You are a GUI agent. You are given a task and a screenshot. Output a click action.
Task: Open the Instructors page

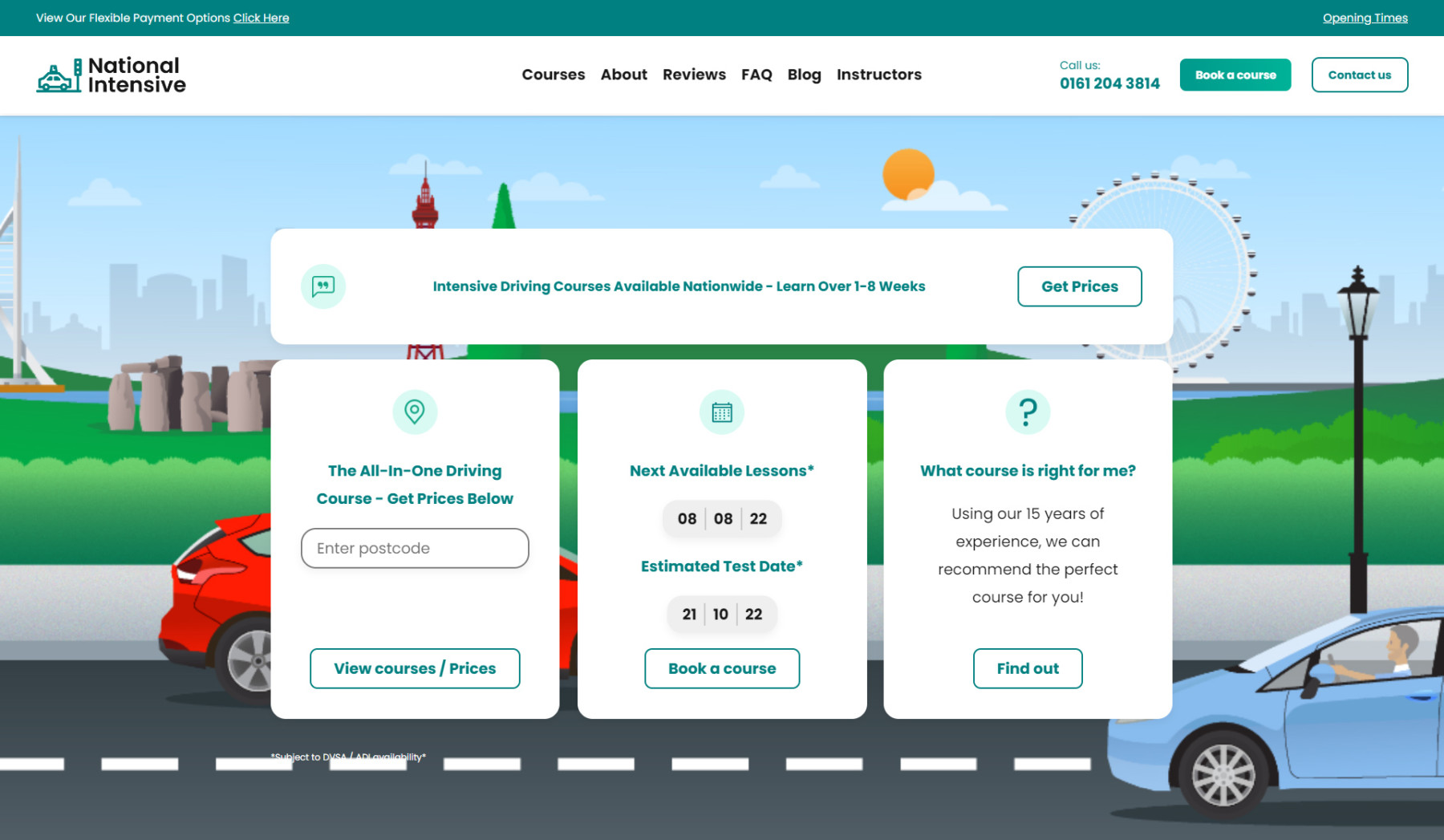click(x=879, y=75)
